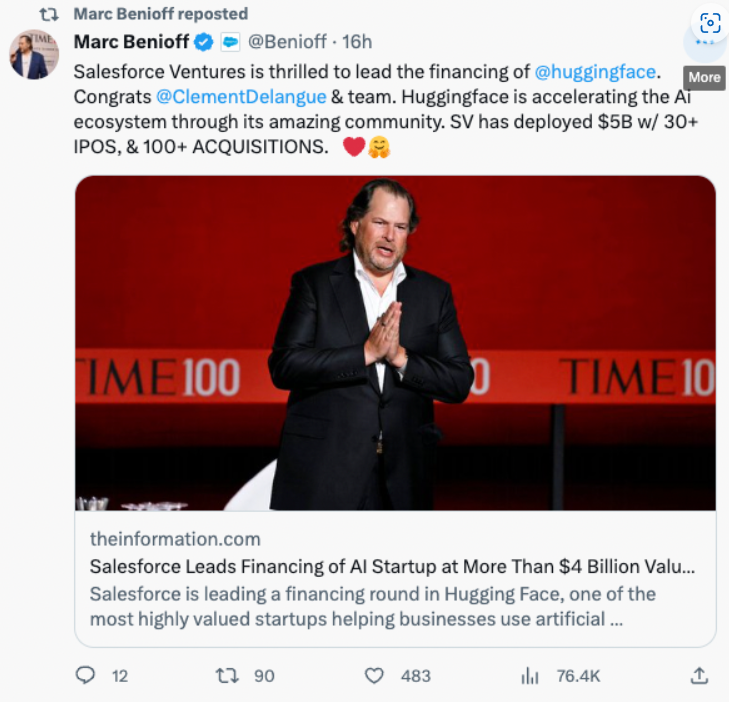Click the reply speech bubble icon

point(85,675)
